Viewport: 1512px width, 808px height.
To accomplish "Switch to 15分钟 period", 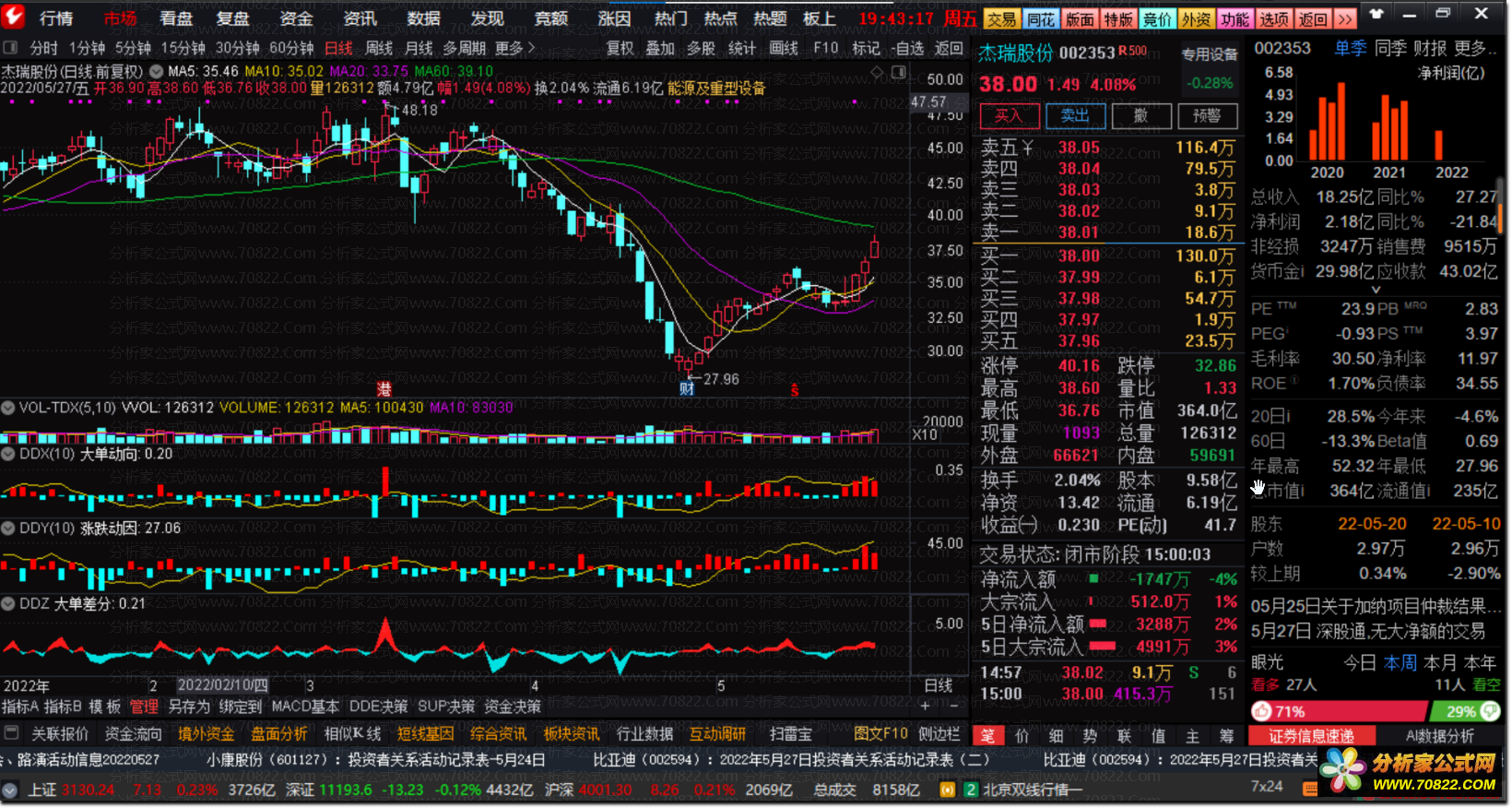I will [x=183, y=48].
